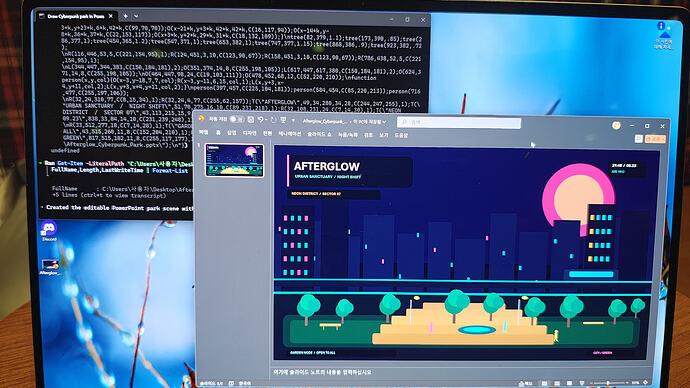The height and width of the screenshot is (388, 690).
Task: Add a new terminal tab with plus
Action: [125, 16]
